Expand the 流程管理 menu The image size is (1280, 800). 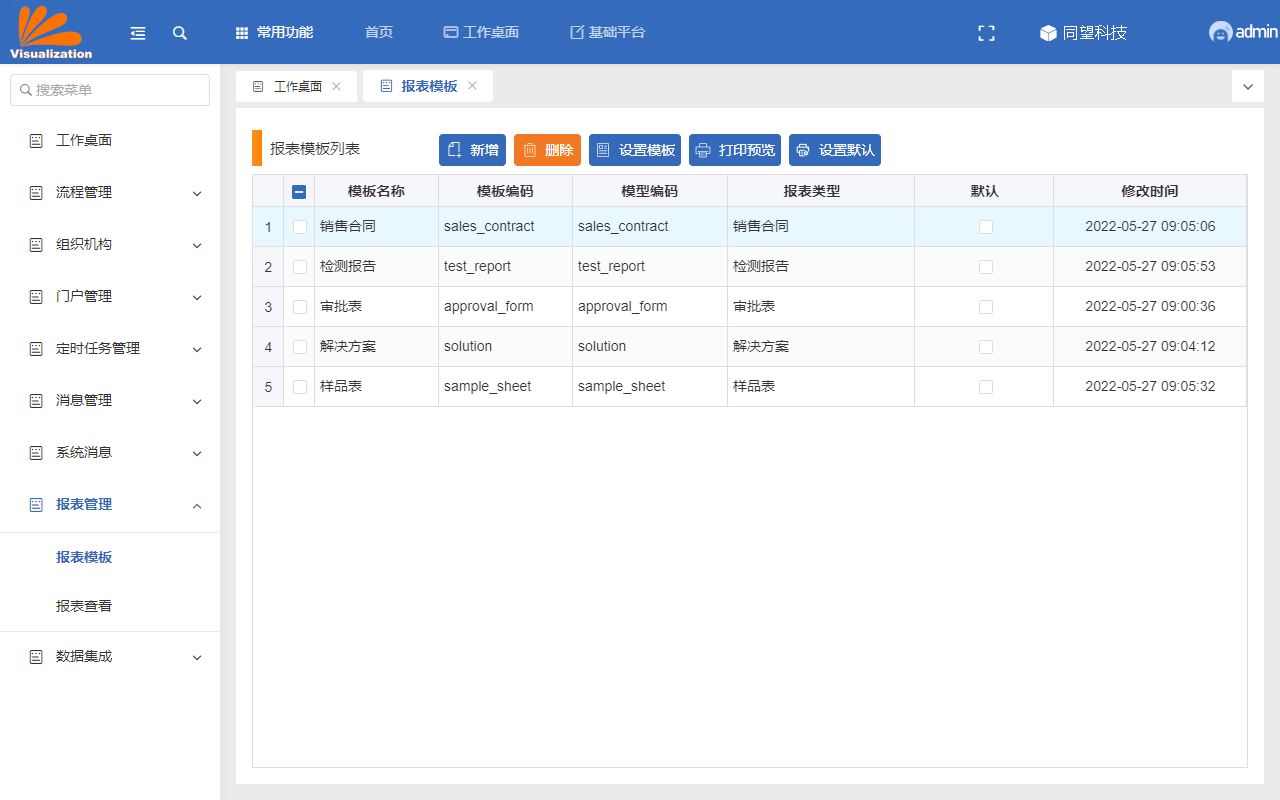pos(110,193)
